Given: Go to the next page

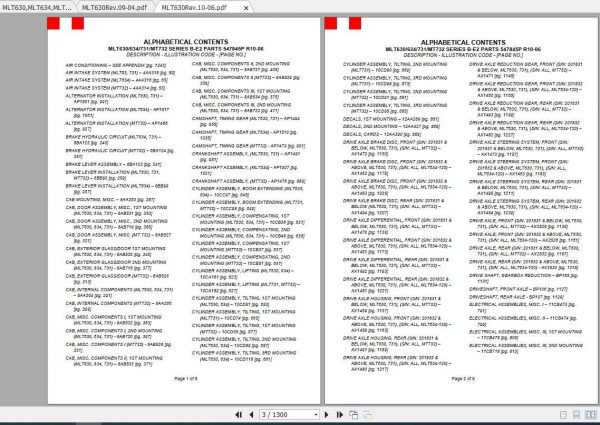Looking at the screenshot, I should tap(326, 415).
